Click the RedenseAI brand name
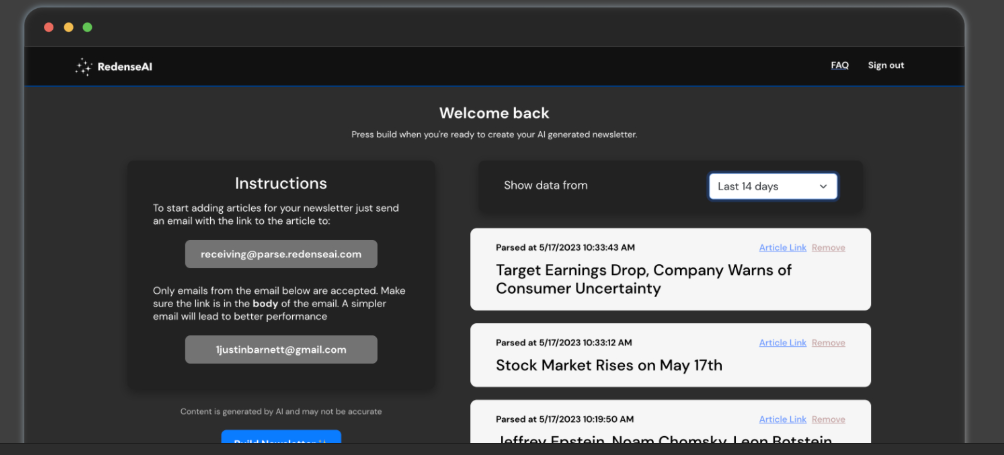 (125, 67)
